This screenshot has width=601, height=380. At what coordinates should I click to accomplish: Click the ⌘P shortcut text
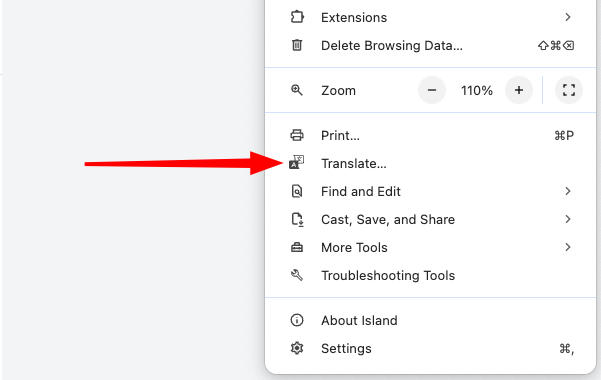[x=564, y=135]
